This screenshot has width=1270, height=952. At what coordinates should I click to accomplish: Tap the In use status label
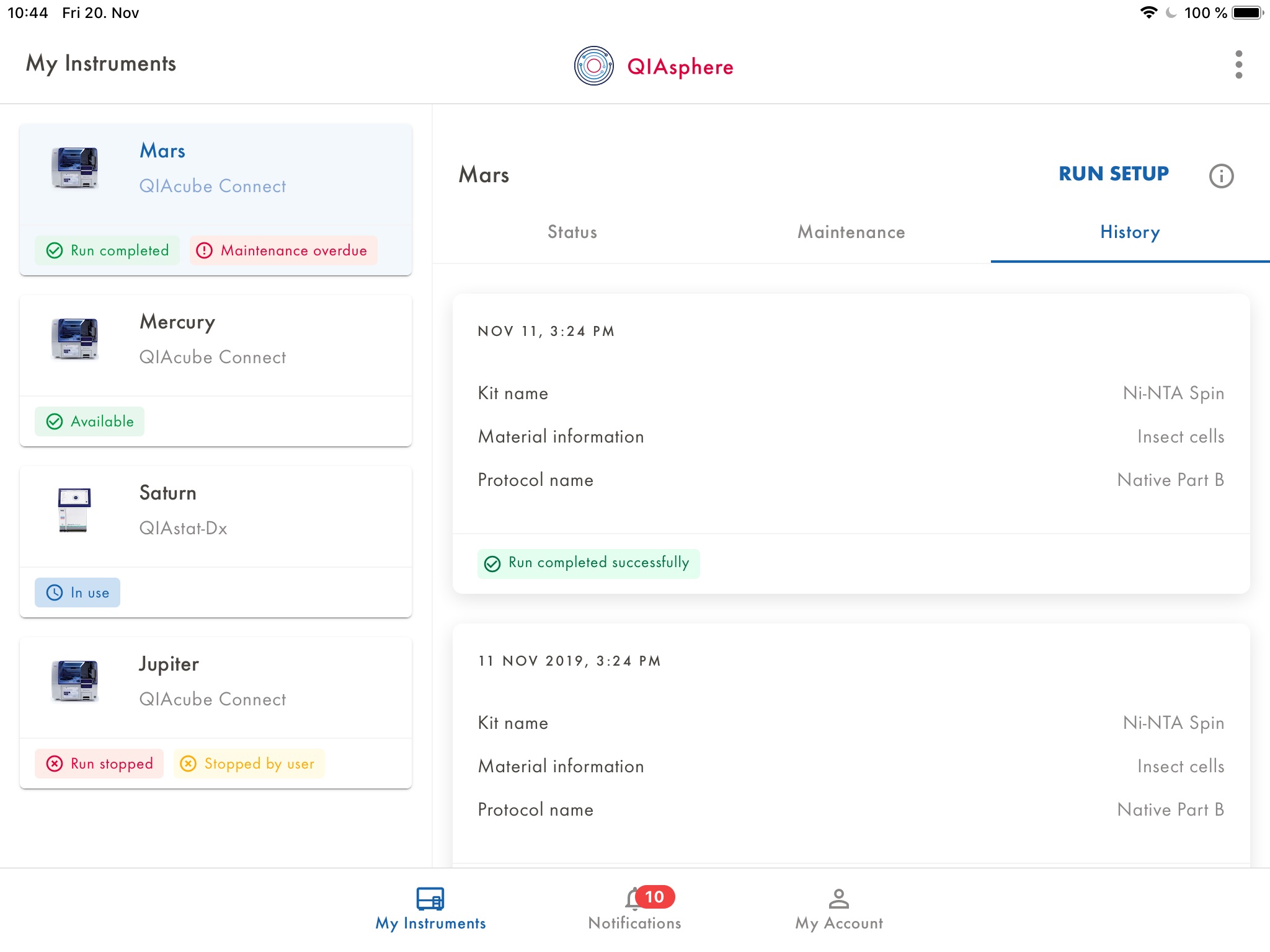(90, 593)
